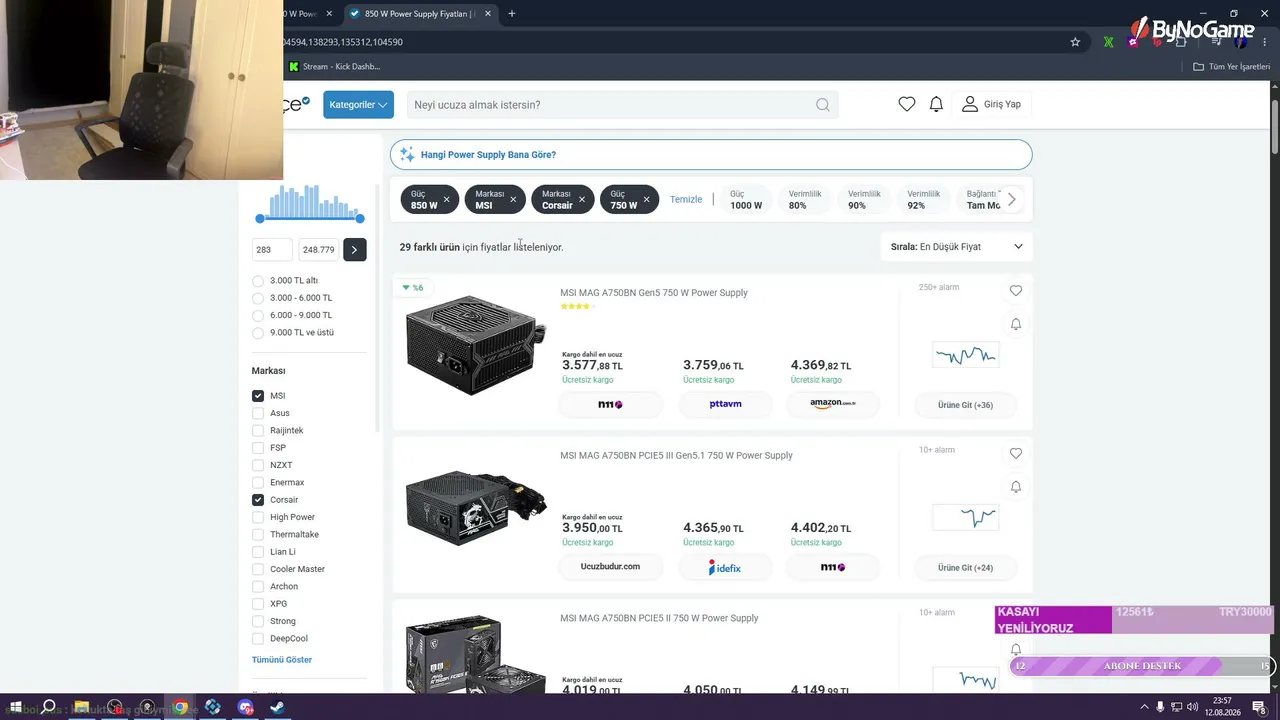This screenshot has width=1280, height=720.
Task: Click the minimum price input showing 283
Action: pos(272,250)
